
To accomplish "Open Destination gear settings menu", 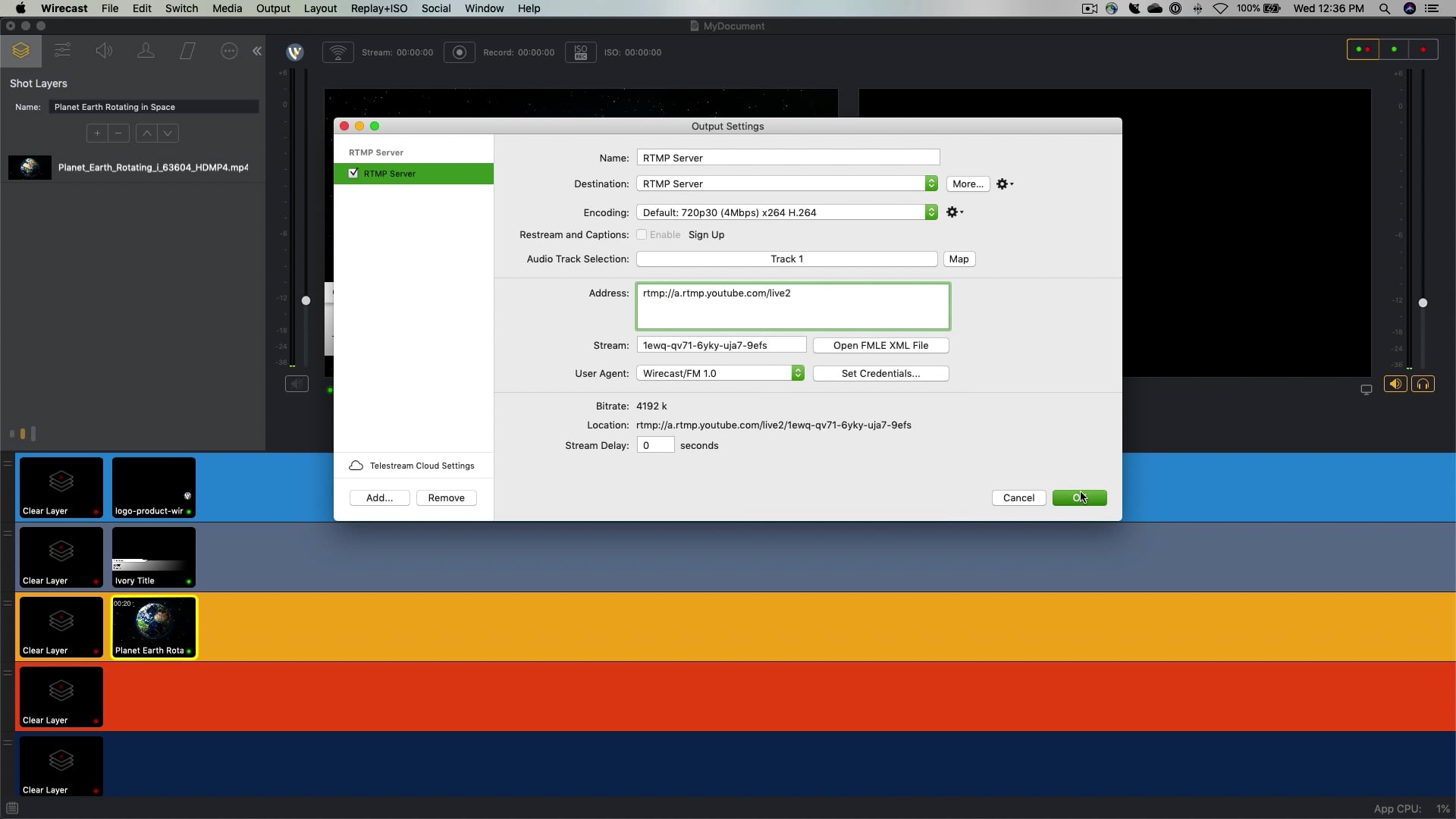I will point(1005,184).
